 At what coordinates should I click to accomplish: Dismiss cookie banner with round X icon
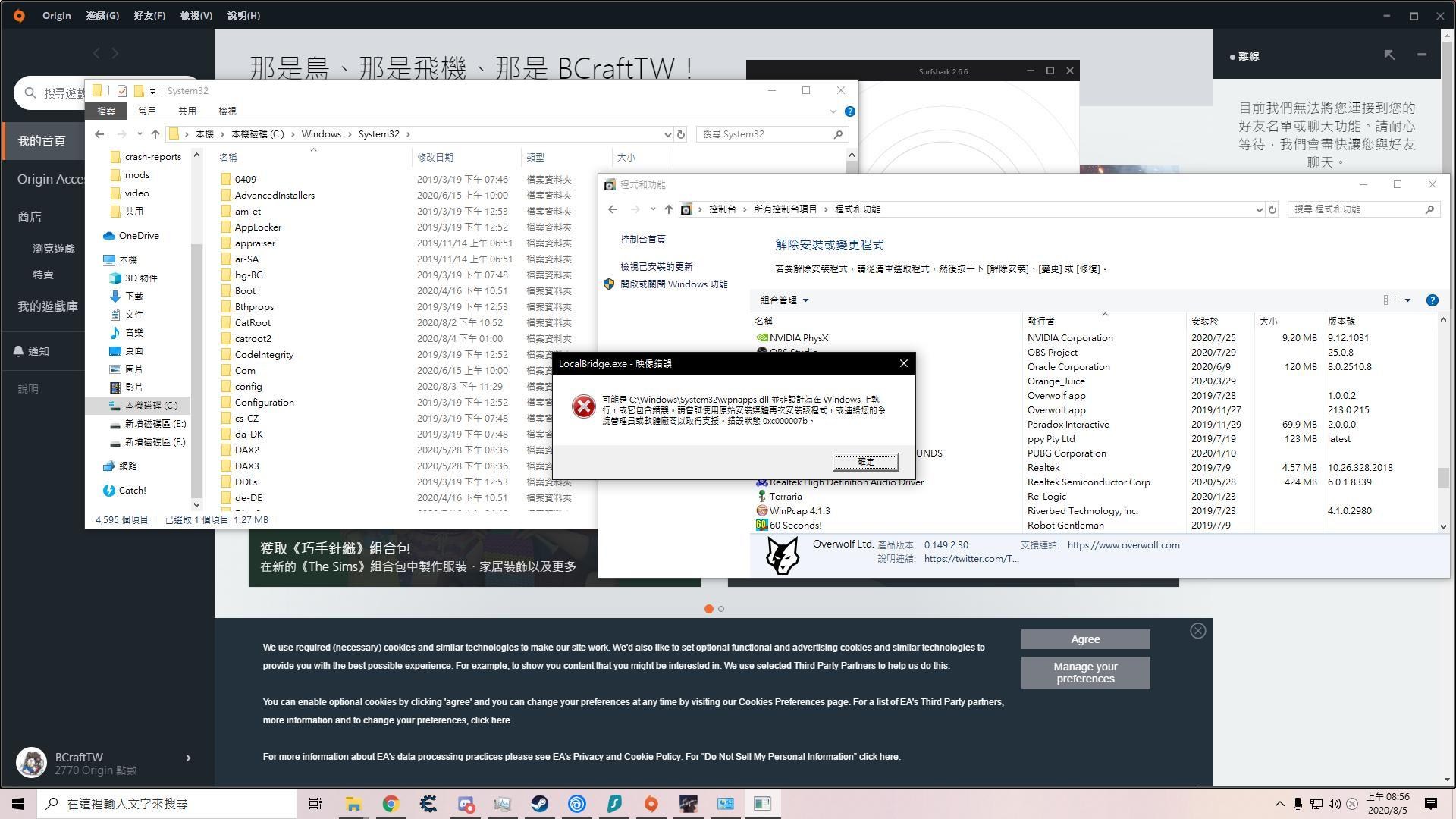tap(1197, 631)
